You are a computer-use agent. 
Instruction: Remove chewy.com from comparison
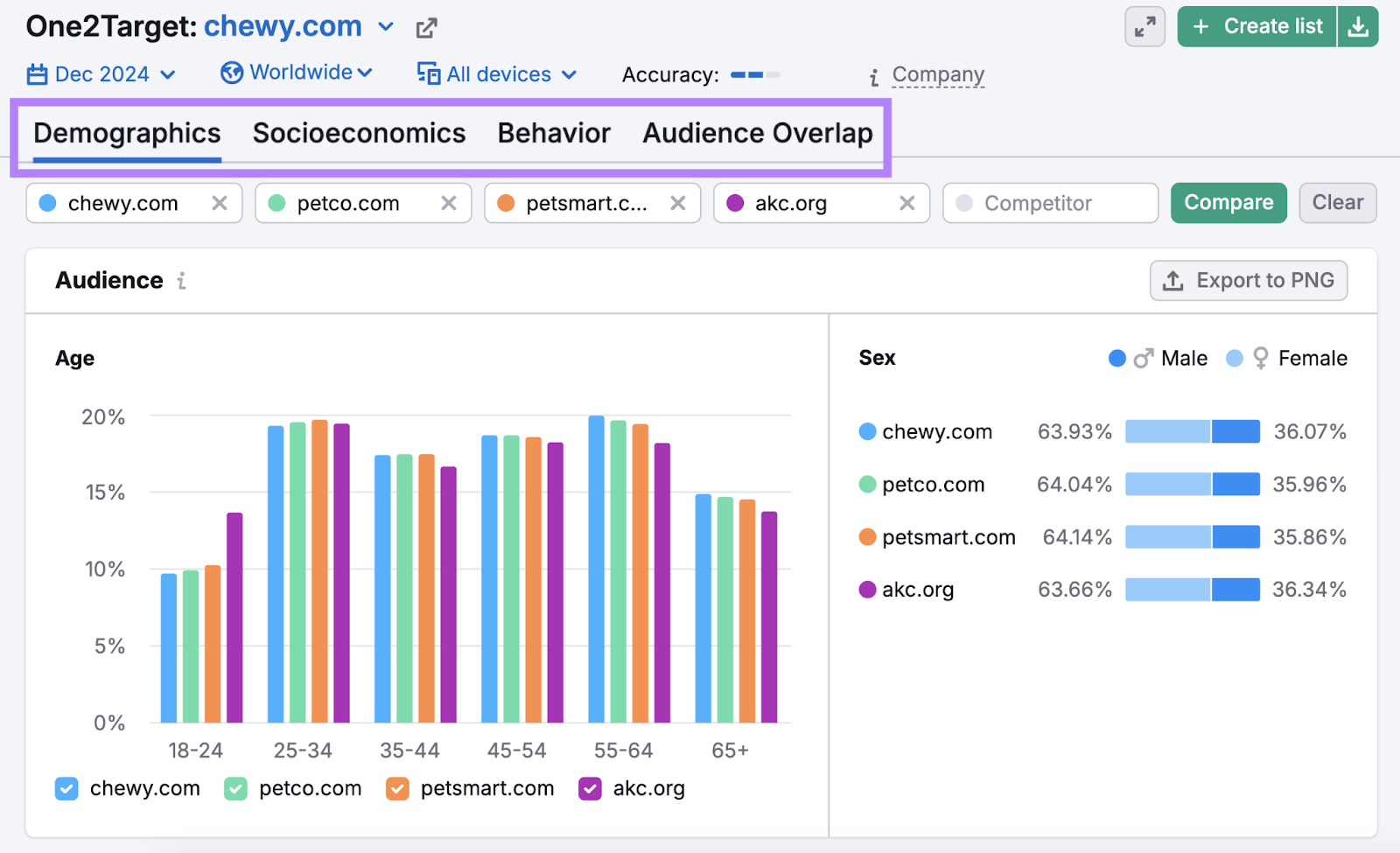tap(220, 203)
